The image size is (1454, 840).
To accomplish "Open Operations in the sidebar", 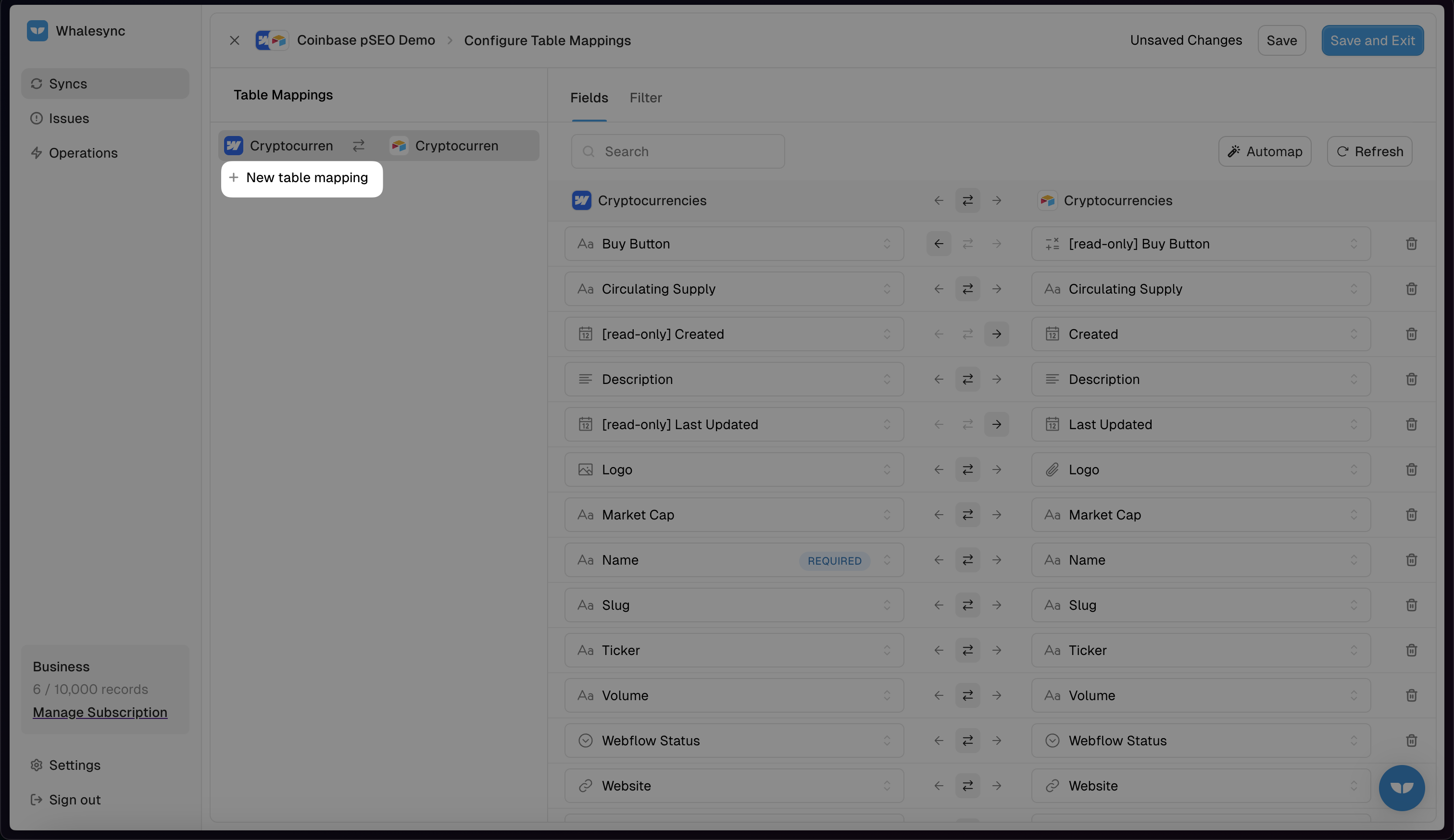I will (83, 153).
